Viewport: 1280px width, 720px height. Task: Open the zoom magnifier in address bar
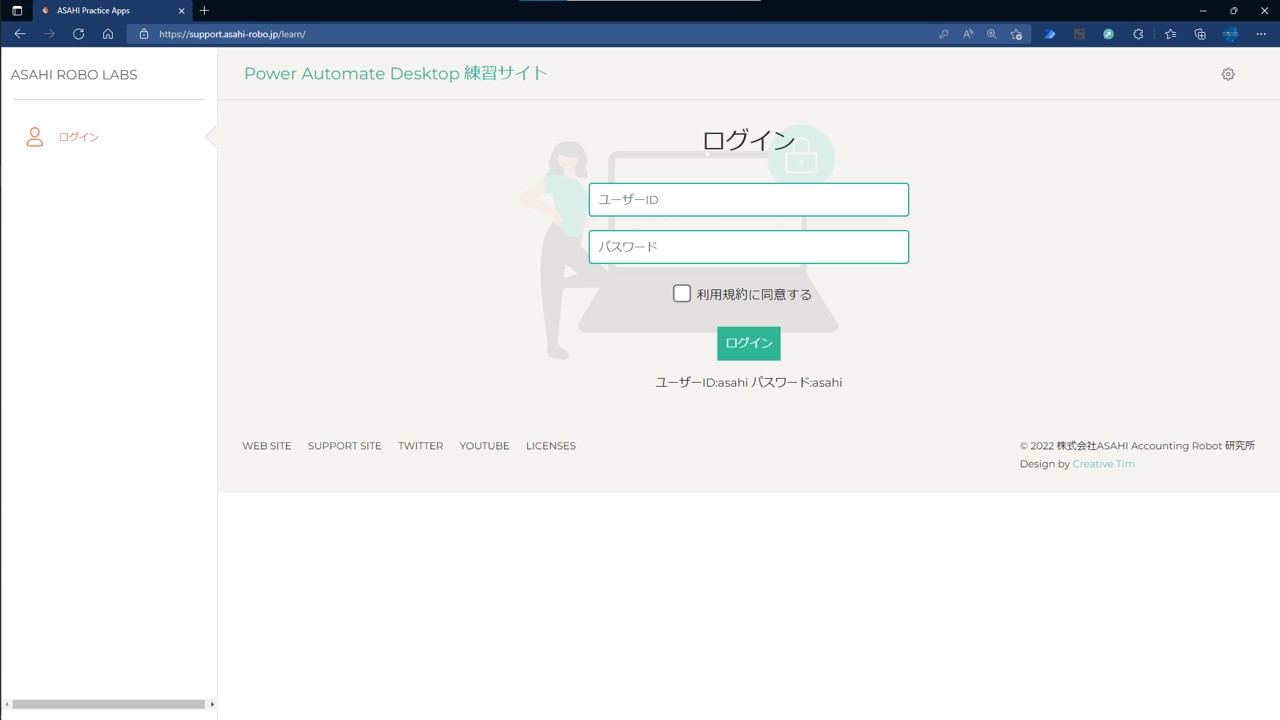(x=992, y=34)
